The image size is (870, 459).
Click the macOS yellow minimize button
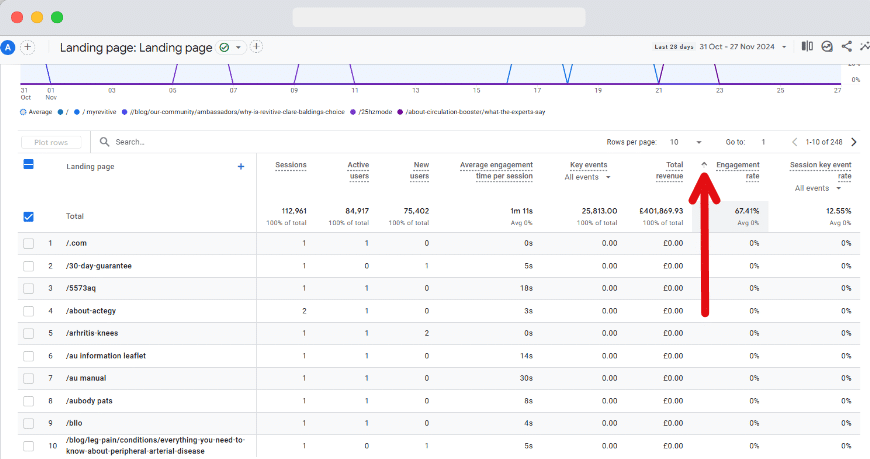click(37, 17)
